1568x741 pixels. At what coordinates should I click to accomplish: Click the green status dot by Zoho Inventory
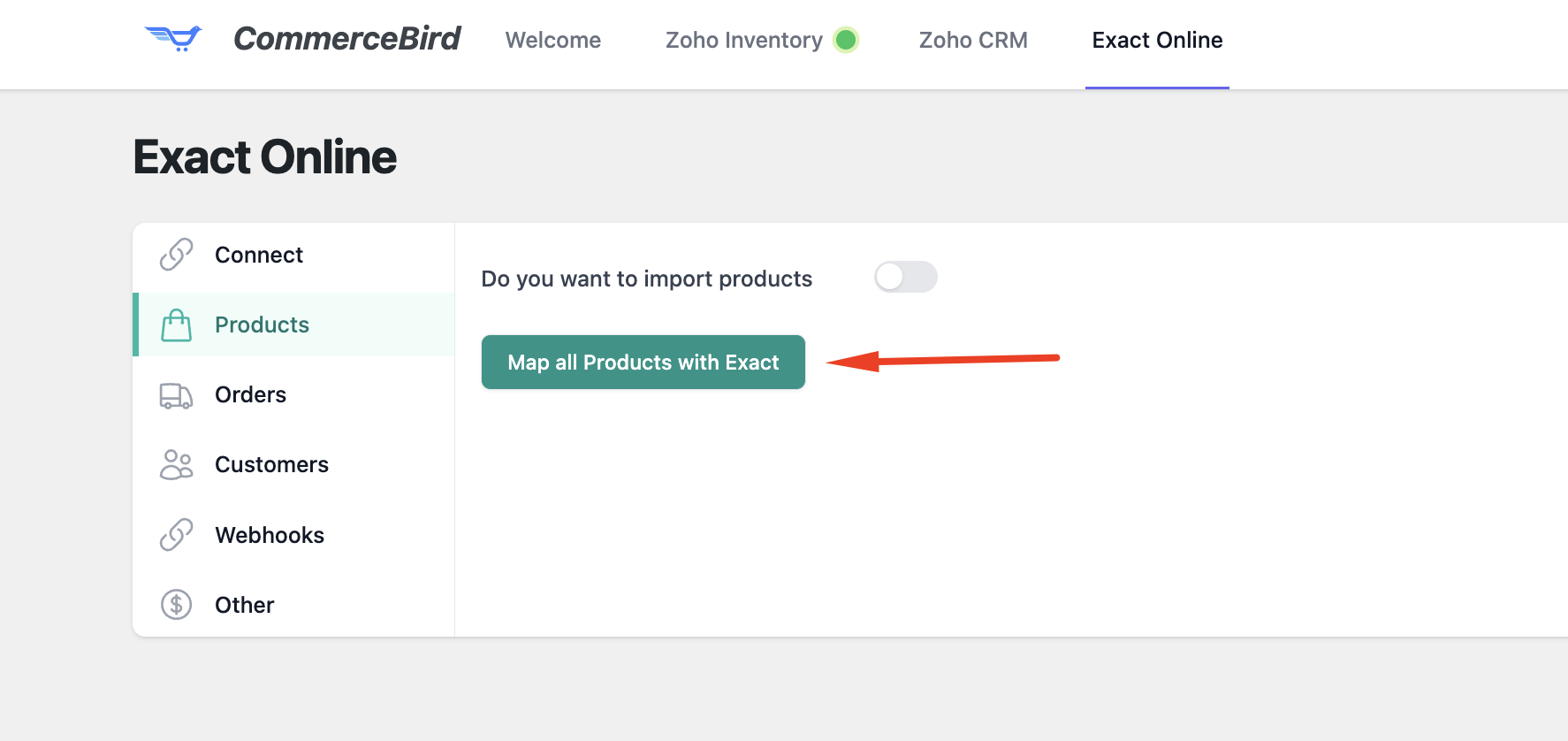(x=846, y=40)
